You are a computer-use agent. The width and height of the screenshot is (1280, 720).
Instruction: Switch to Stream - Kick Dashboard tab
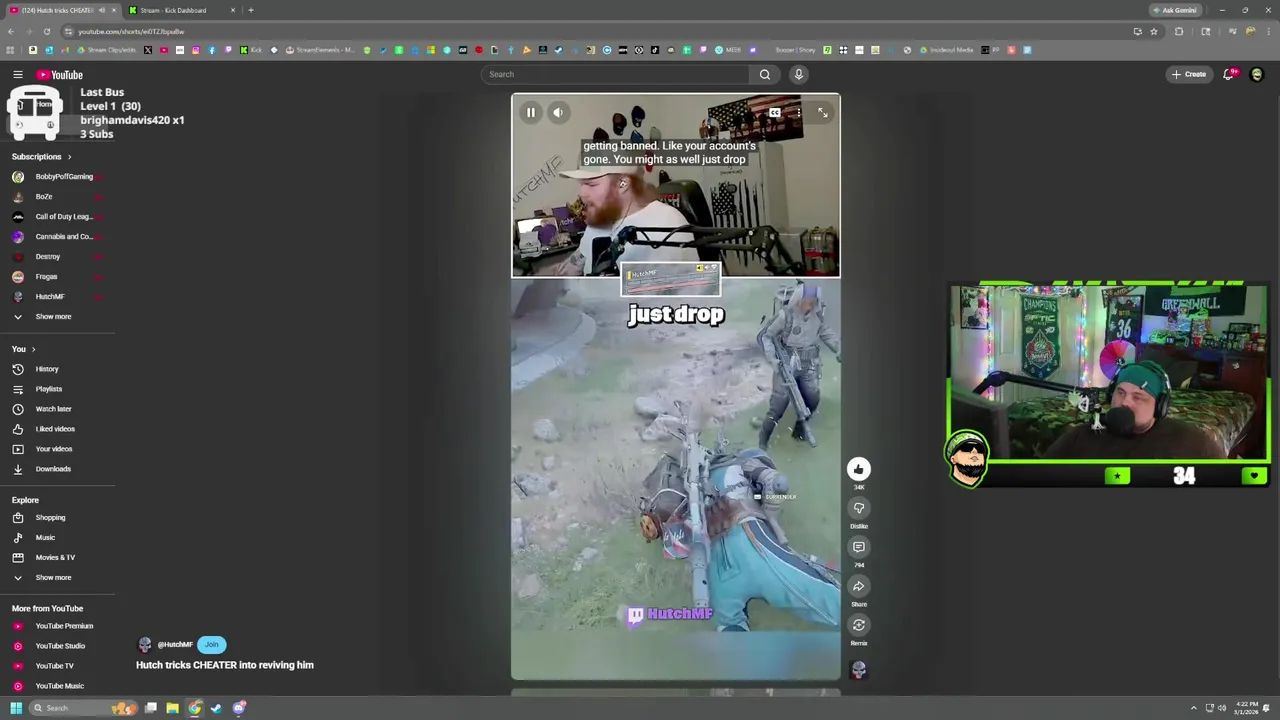tap(180, 10)
